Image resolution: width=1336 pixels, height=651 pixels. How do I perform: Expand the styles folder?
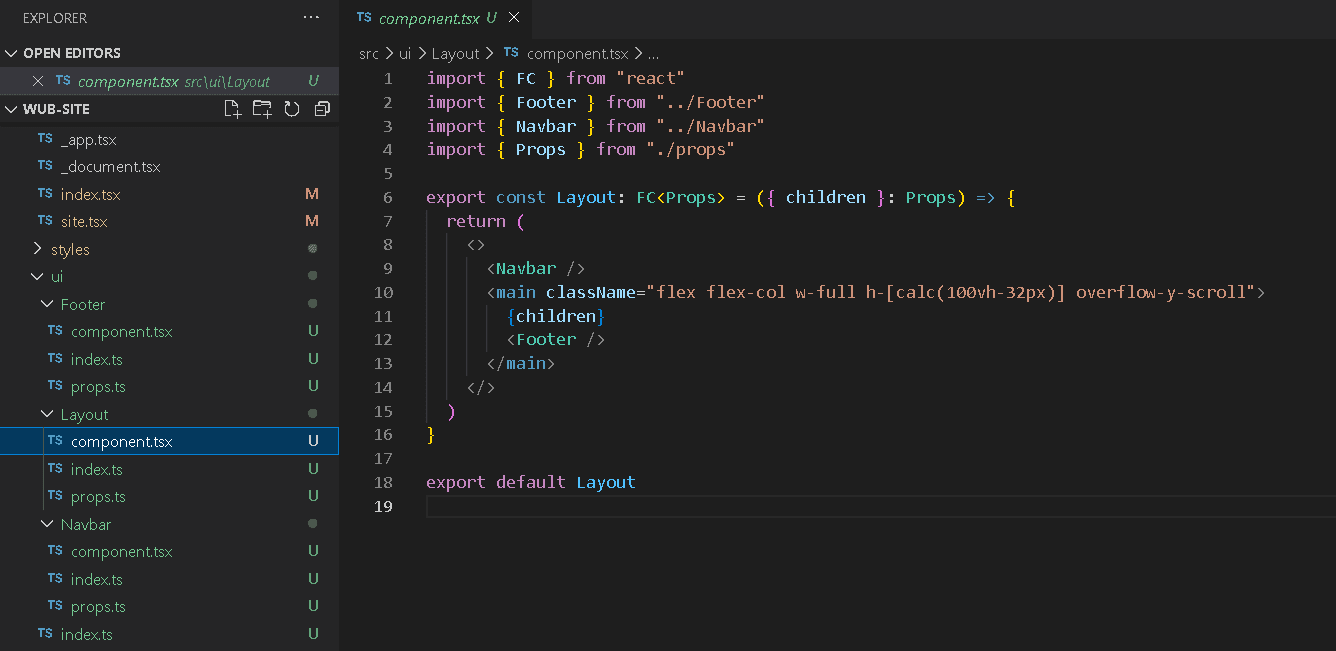[70, 249]
